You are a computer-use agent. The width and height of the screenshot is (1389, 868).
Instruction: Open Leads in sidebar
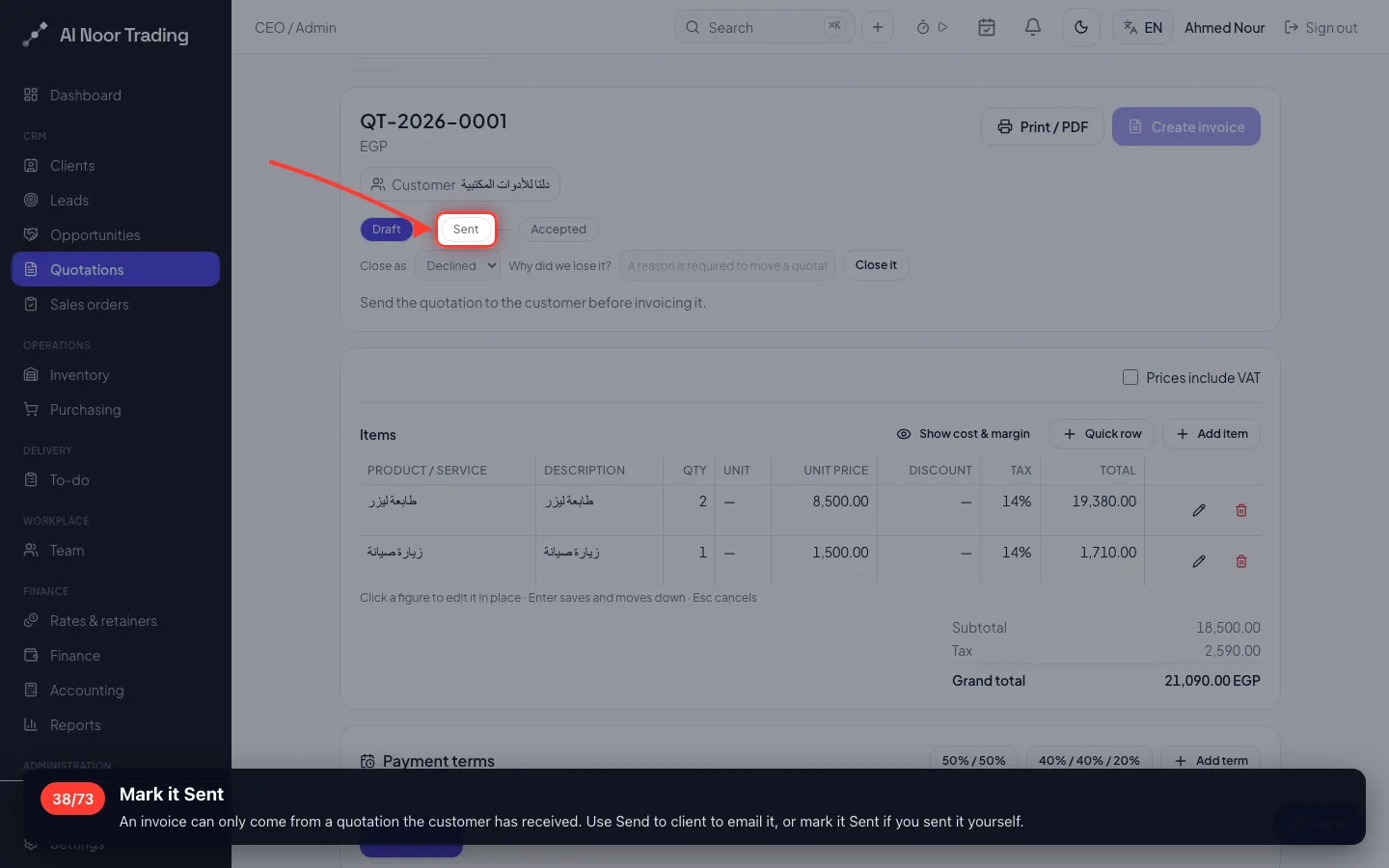tap(116, 201)
